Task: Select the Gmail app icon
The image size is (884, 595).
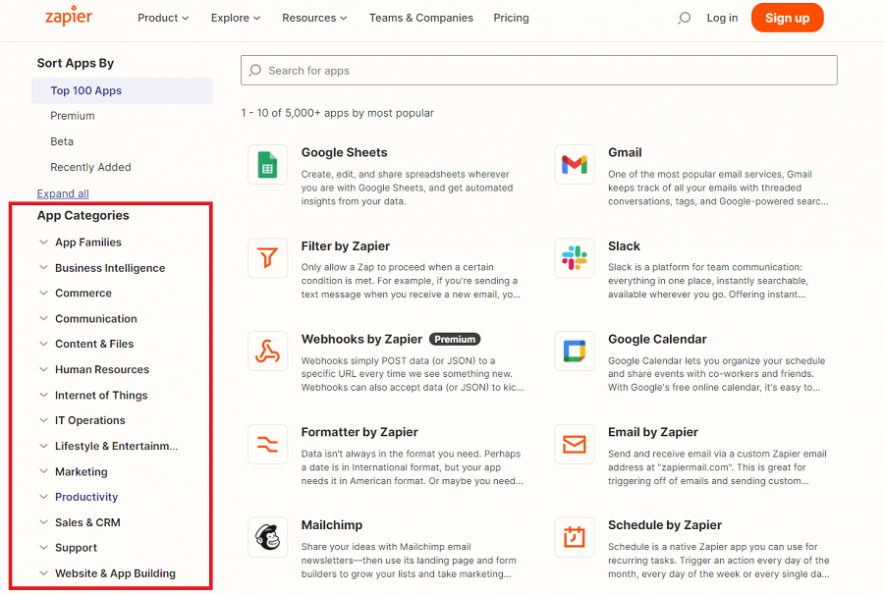Action: point(574,164)
